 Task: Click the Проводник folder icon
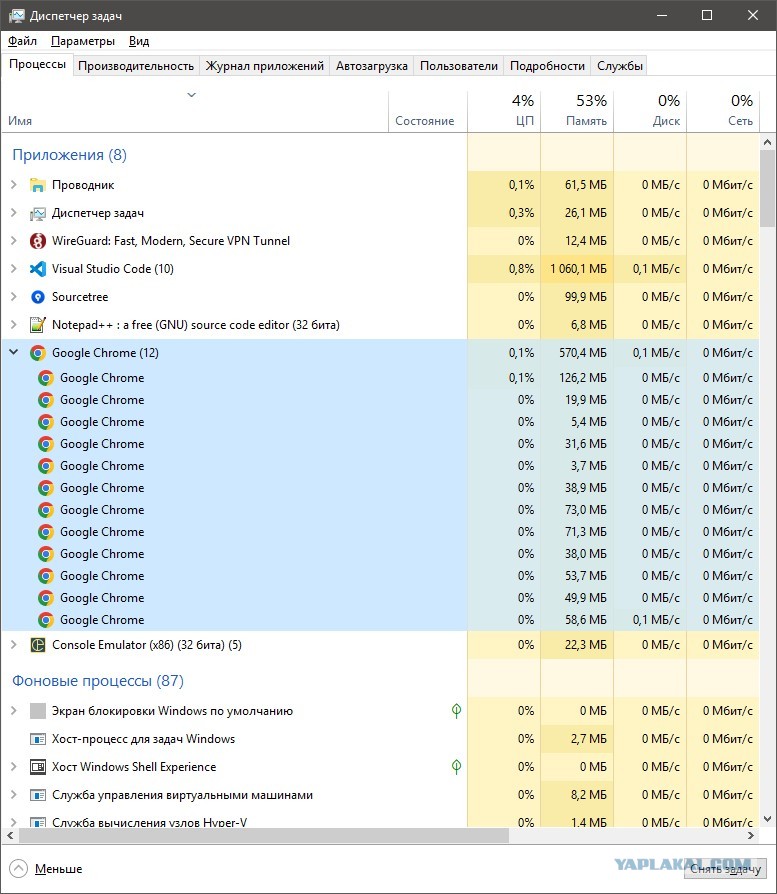coord(38,185)
